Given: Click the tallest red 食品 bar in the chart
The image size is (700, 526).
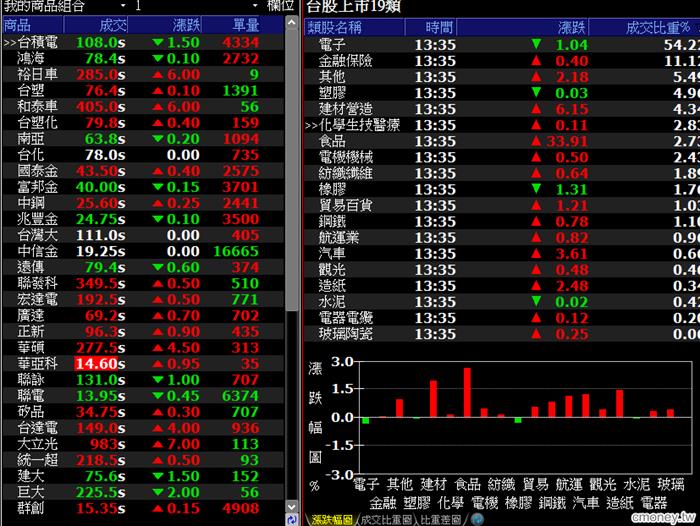Looking at the screenshot, I should pyautogui.click(x=467, y=392).
